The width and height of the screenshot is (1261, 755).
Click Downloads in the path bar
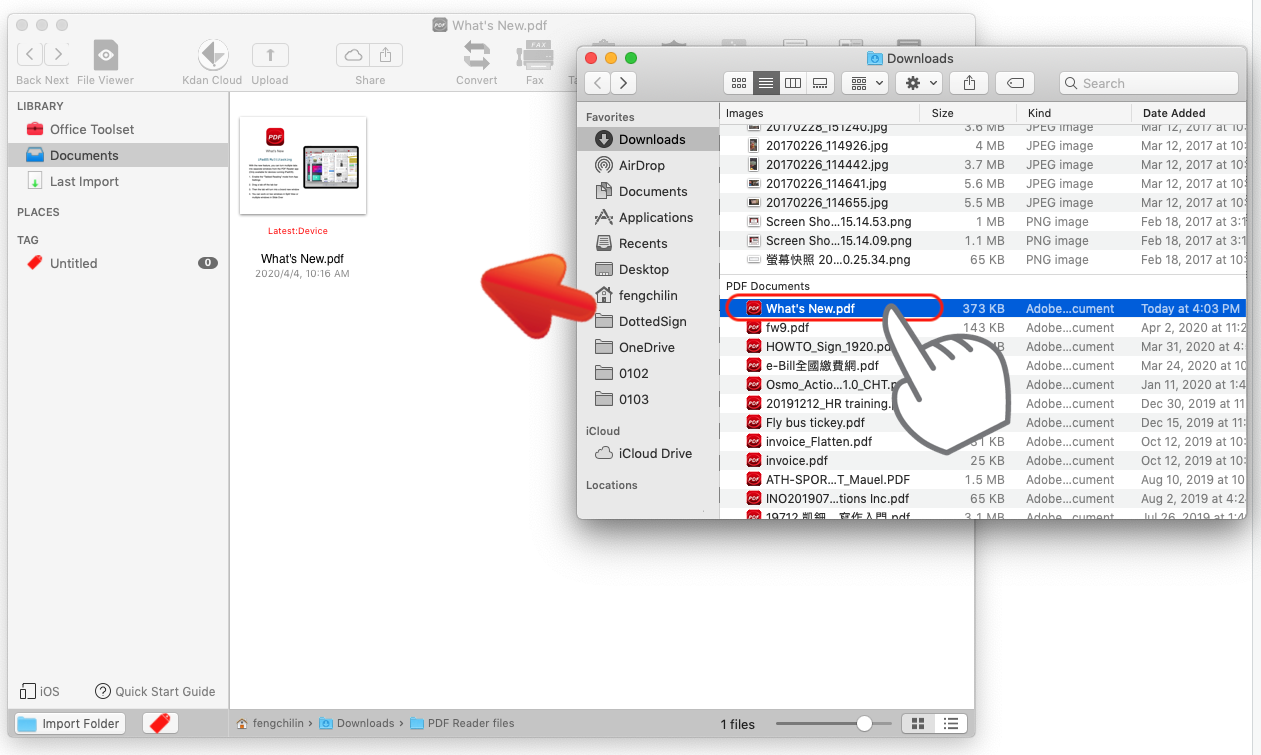click(364, 723)
